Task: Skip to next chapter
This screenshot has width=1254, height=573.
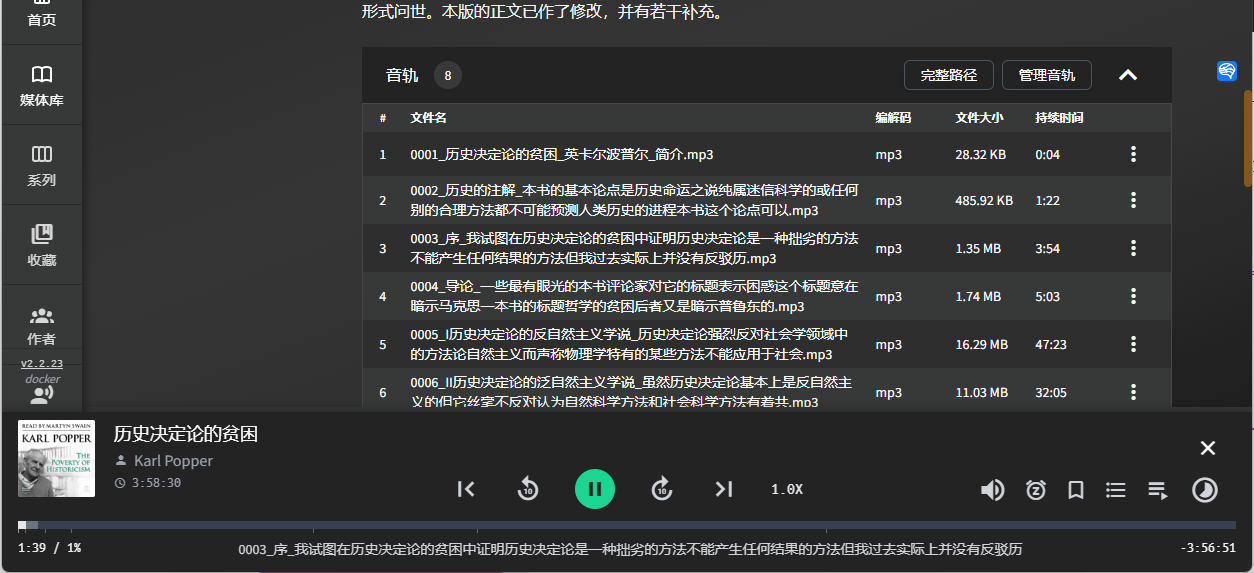Action: (724, 489)
